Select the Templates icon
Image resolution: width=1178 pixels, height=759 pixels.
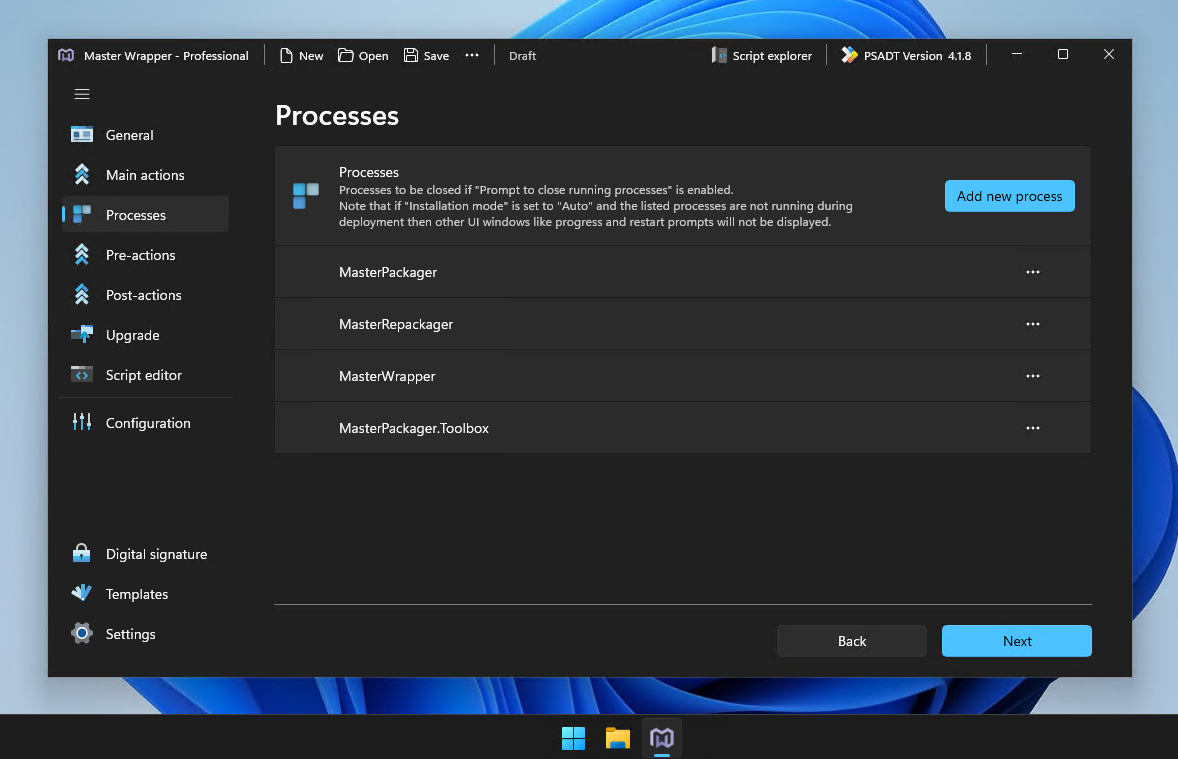click(82, 593)
